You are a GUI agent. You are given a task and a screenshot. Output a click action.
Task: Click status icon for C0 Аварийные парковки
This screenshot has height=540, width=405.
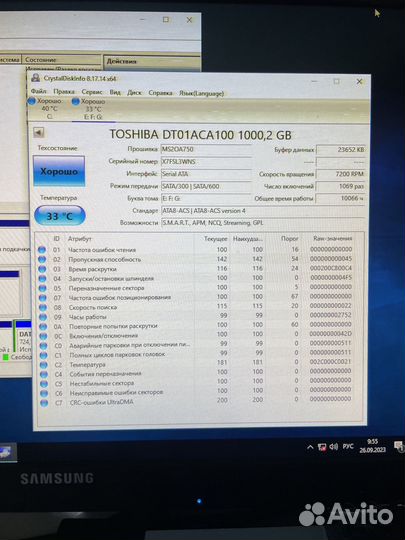click(x=43, y=346)
